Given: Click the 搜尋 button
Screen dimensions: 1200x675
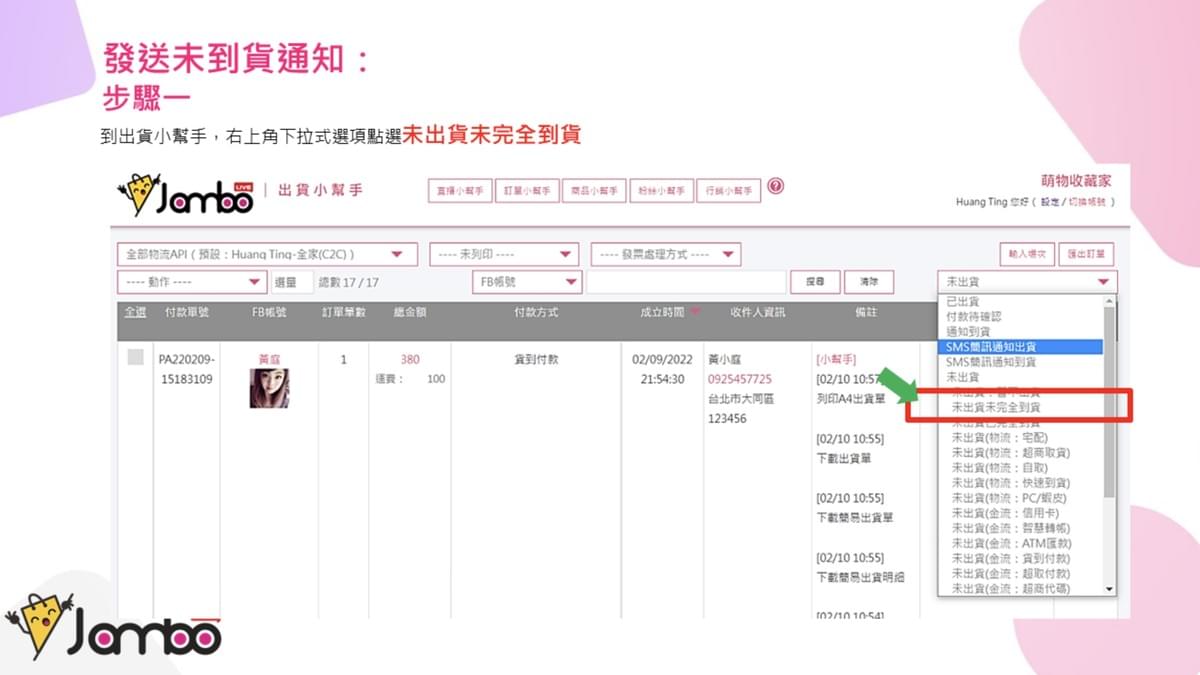Looking at the screenshot, I should coord(815,282).
